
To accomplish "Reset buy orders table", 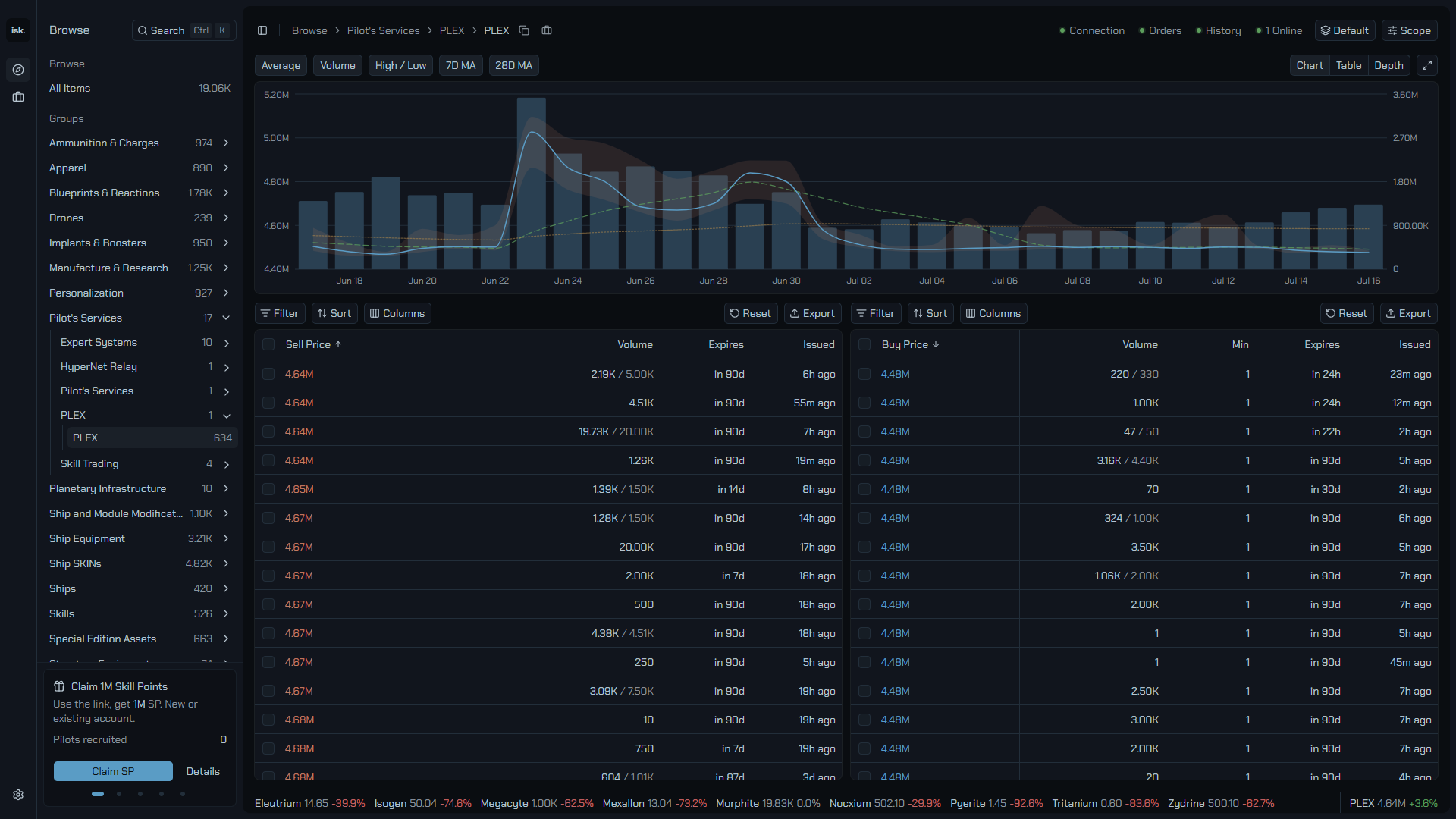I will (x=1347, y=313).
